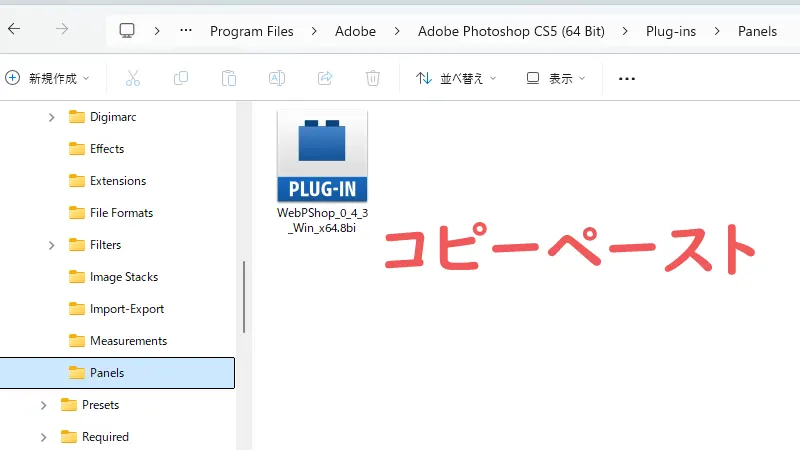Viewport: 800px width, 450px height.
Task: Click the navigation pane scrollbar thumb
Action: [244, 297]
